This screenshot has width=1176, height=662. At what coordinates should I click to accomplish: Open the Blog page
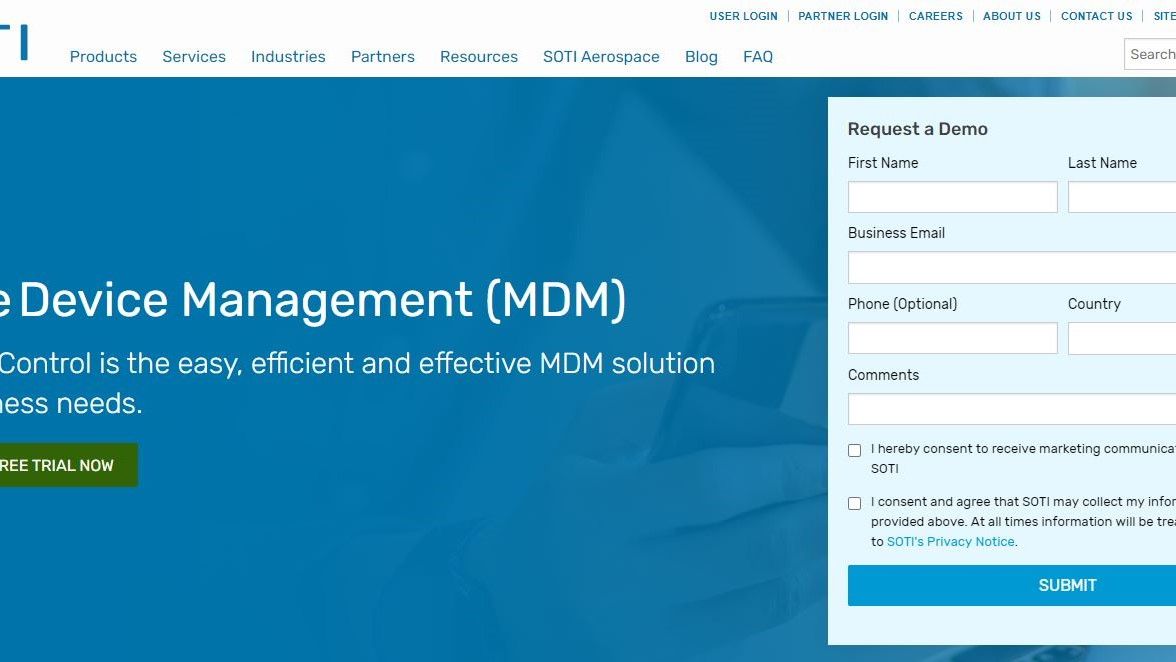coord(701,57)
